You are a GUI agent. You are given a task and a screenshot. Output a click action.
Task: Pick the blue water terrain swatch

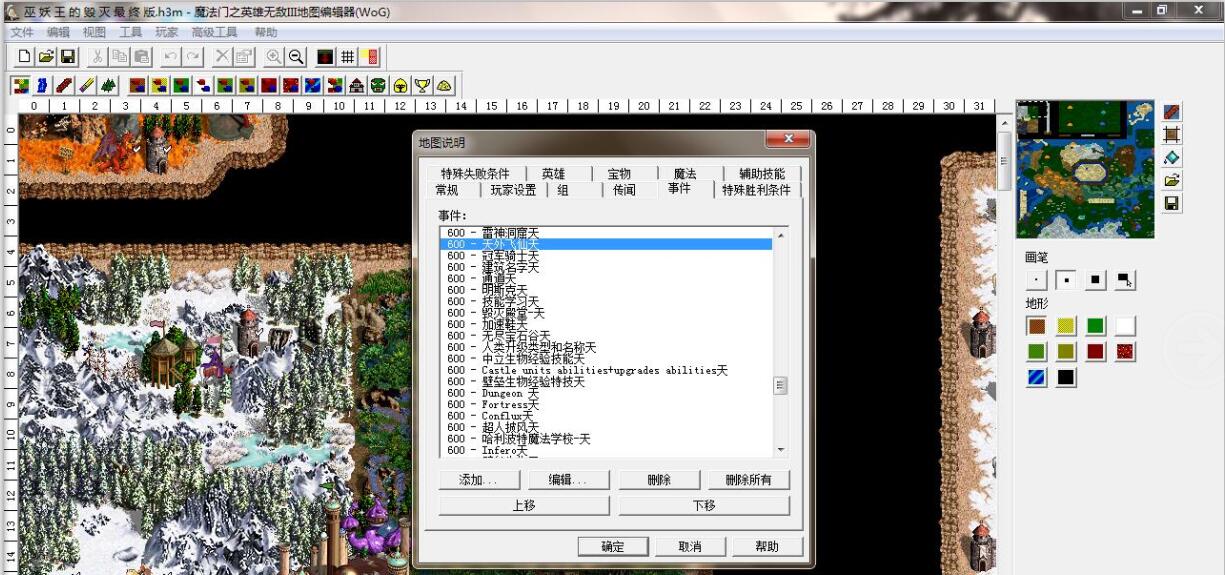click(1037, 378)
